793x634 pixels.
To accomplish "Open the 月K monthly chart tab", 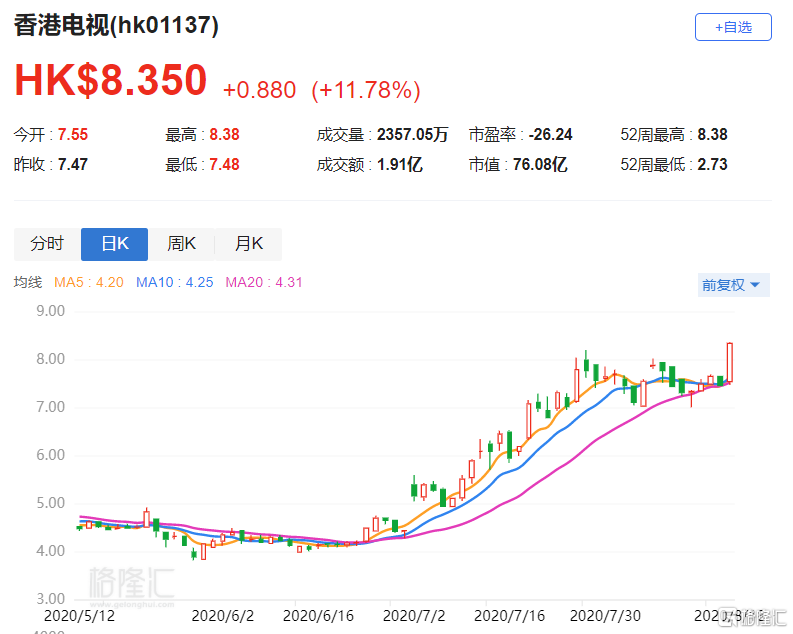I will 248,244.
